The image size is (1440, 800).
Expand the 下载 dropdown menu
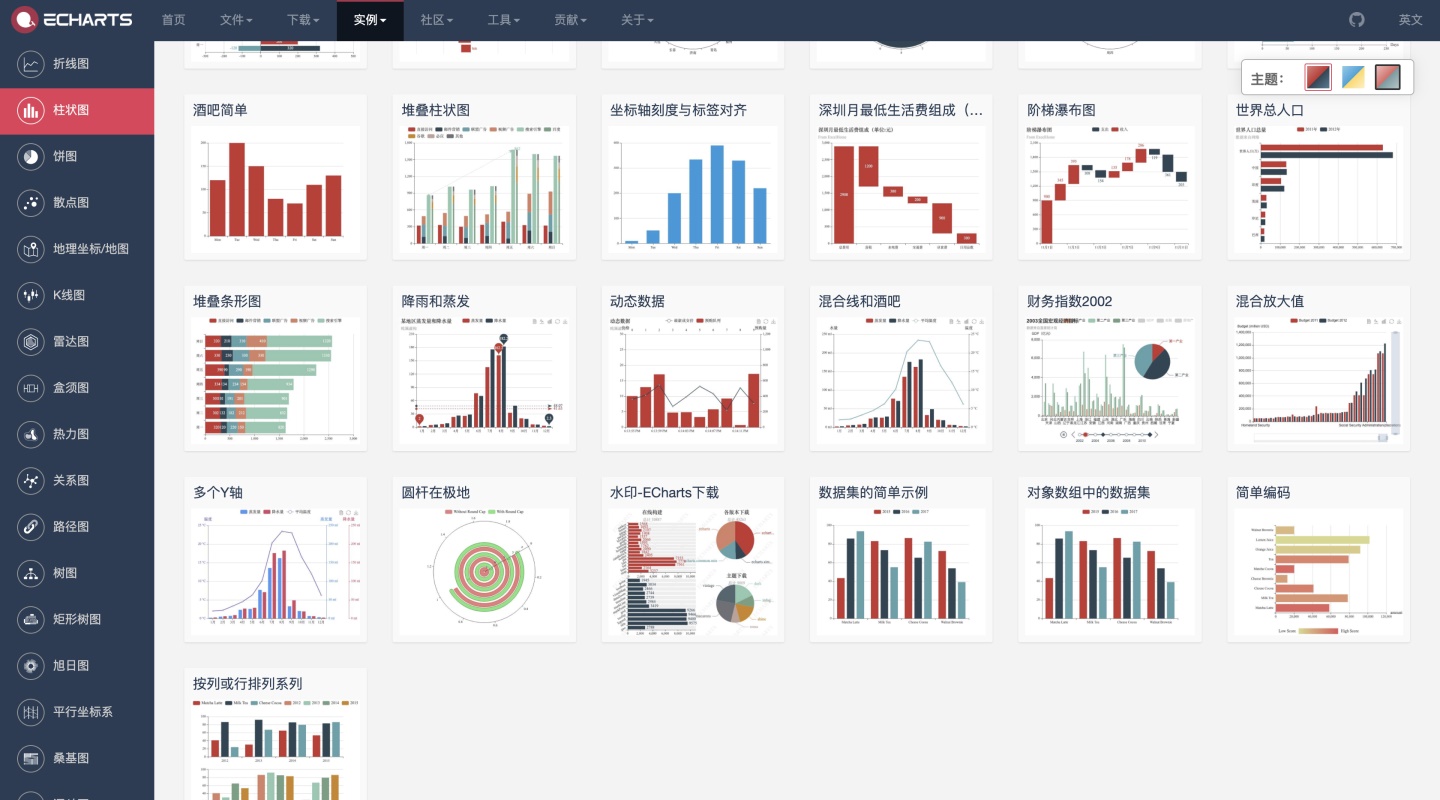303,20
